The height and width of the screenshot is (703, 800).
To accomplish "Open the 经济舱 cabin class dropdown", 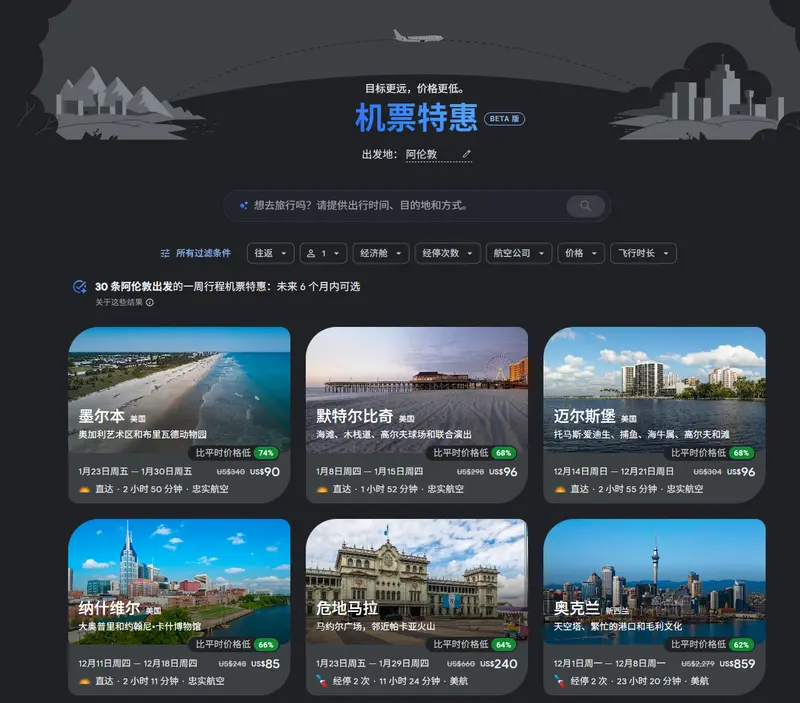I will coord(380,254).
